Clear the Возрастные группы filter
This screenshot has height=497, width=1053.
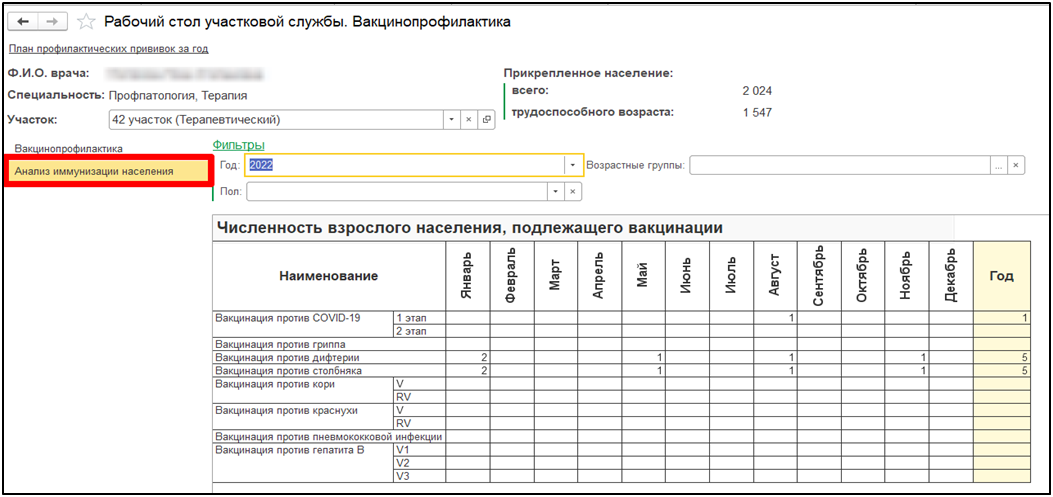pyautogui.click(x=1016, y=165)
